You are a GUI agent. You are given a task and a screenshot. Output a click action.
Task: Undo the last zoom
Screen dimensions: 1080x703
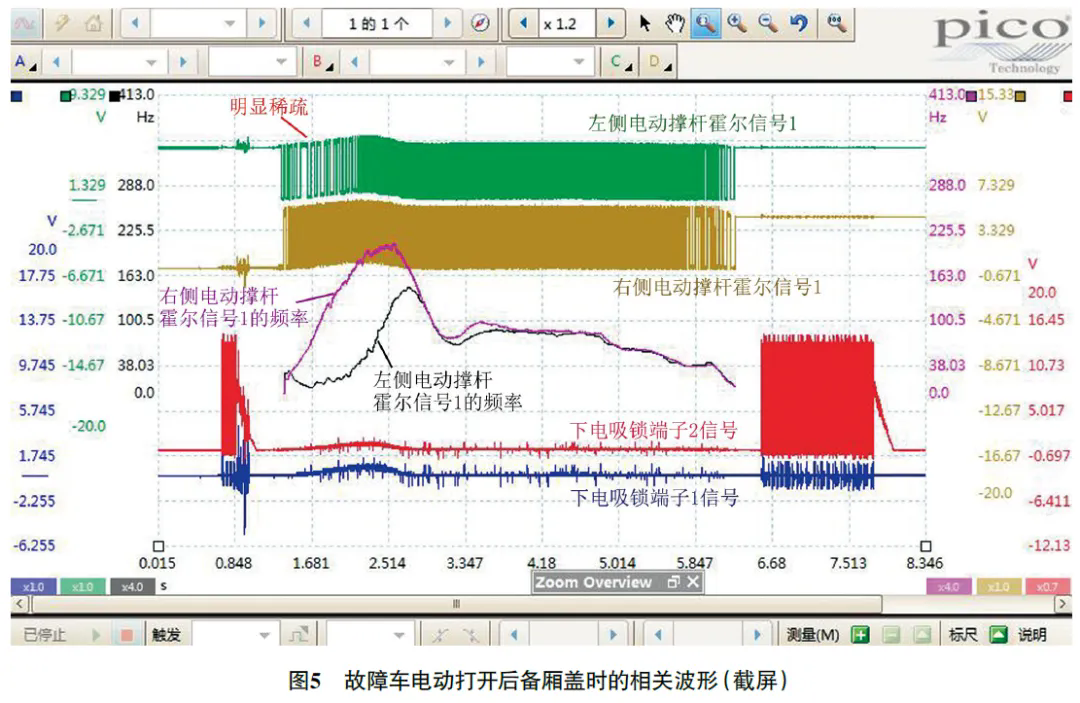click(x=799, y=24)
